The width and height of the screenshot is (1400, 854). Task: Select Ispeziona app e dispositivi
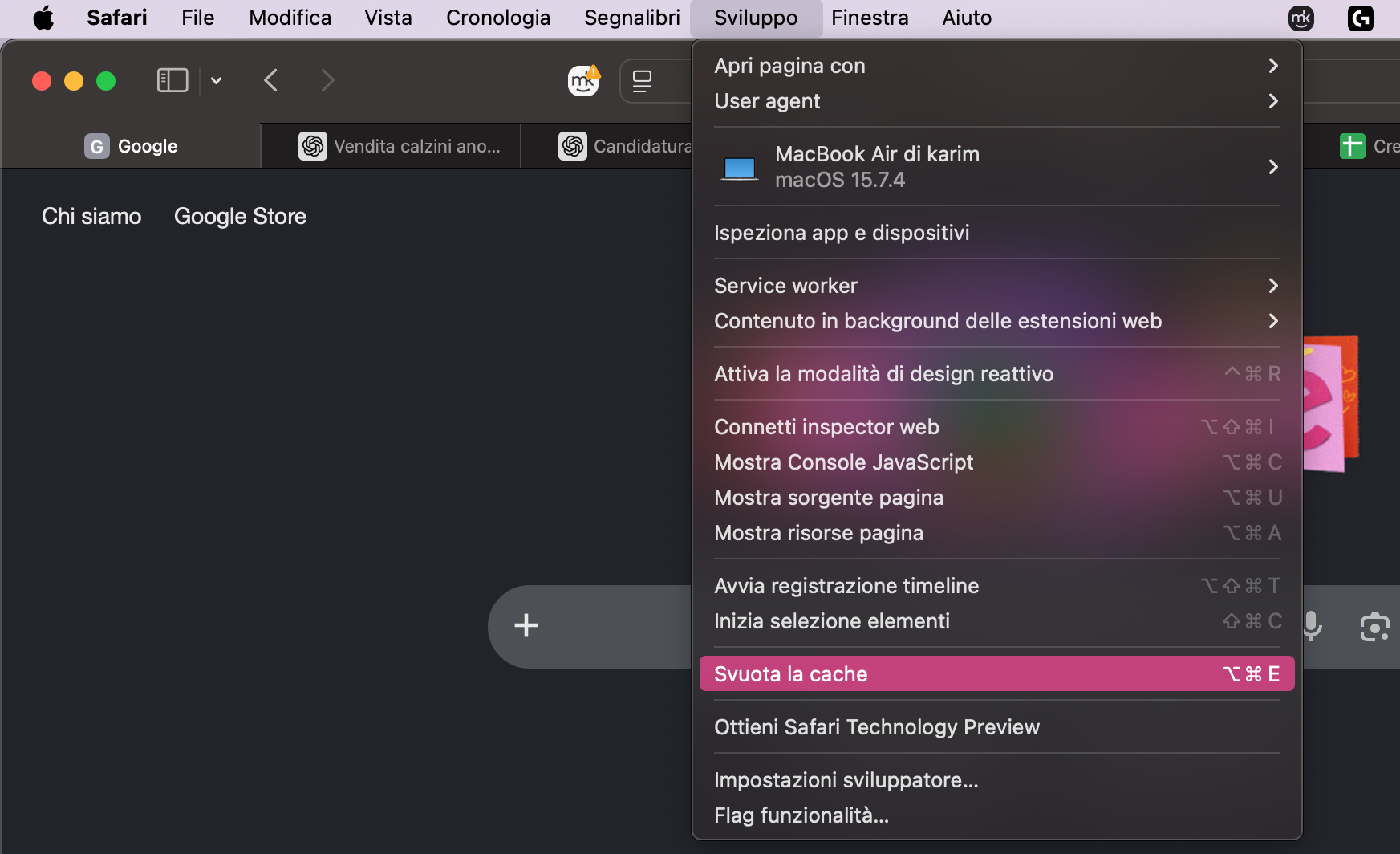(996, 233)
